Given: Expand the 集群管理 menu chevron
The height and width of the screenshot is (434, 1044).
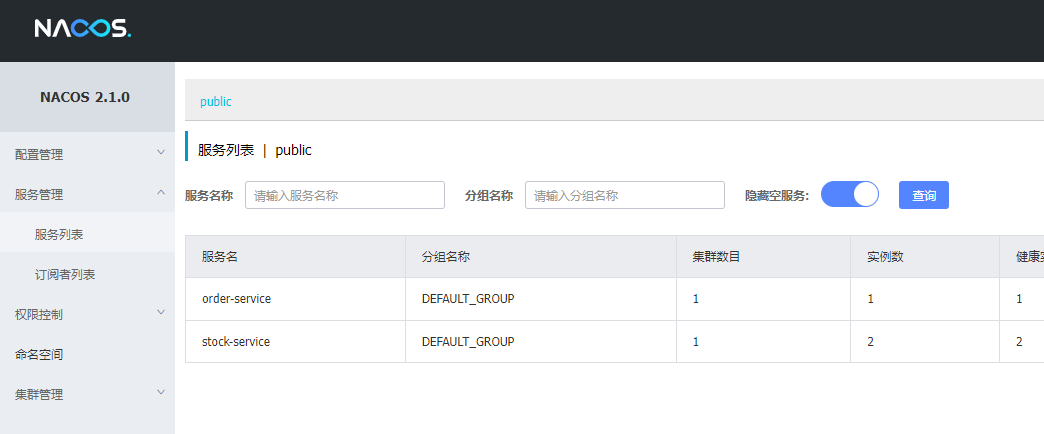Looking at the screenshot, I should pyautogui.click(x=160, y=392).
